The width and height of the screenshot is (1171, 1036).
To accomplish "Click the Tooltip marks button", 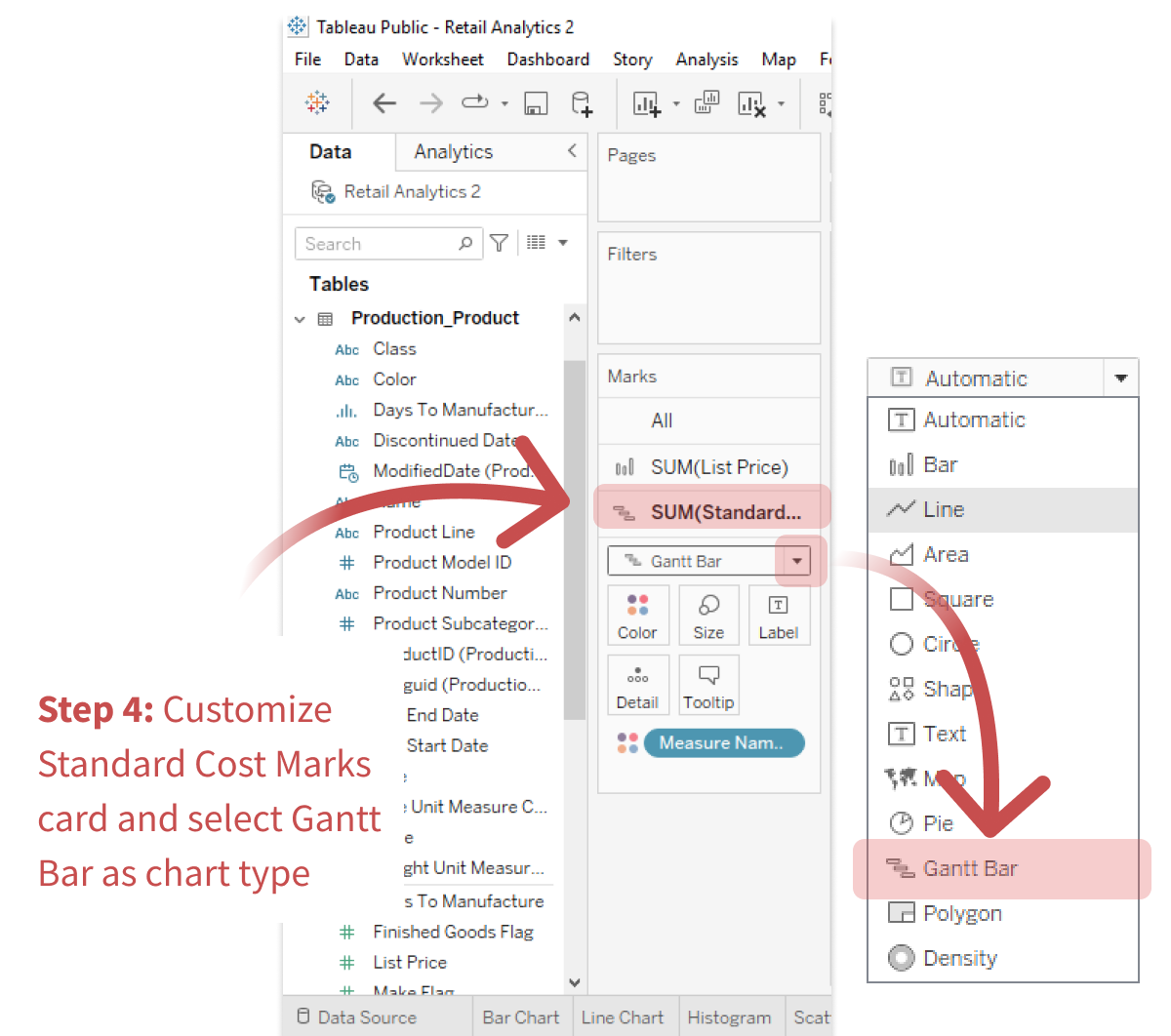I will coord(708,686).
